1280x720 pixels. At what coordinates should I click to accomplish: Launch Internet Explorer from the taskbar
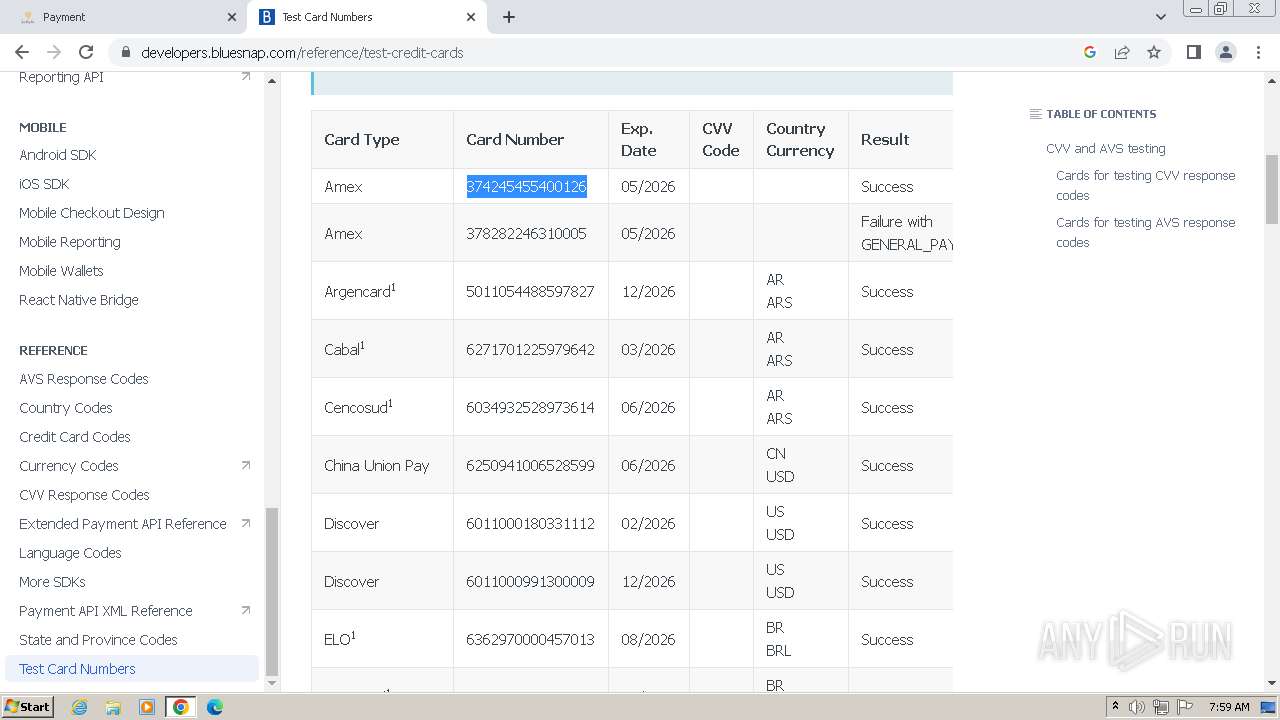pos(79,707)
